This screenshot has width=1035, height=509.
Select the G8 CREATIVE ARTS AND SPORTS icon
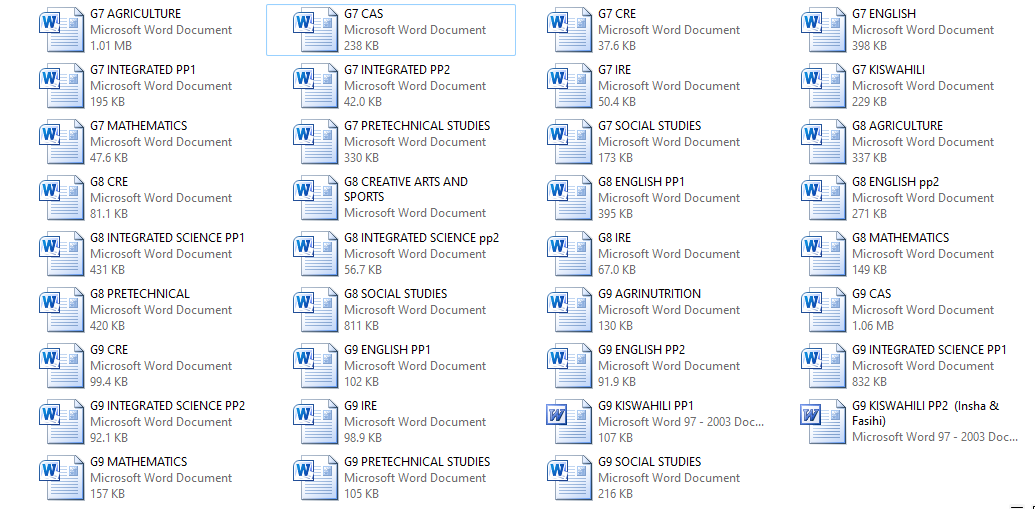pos(315,198)
